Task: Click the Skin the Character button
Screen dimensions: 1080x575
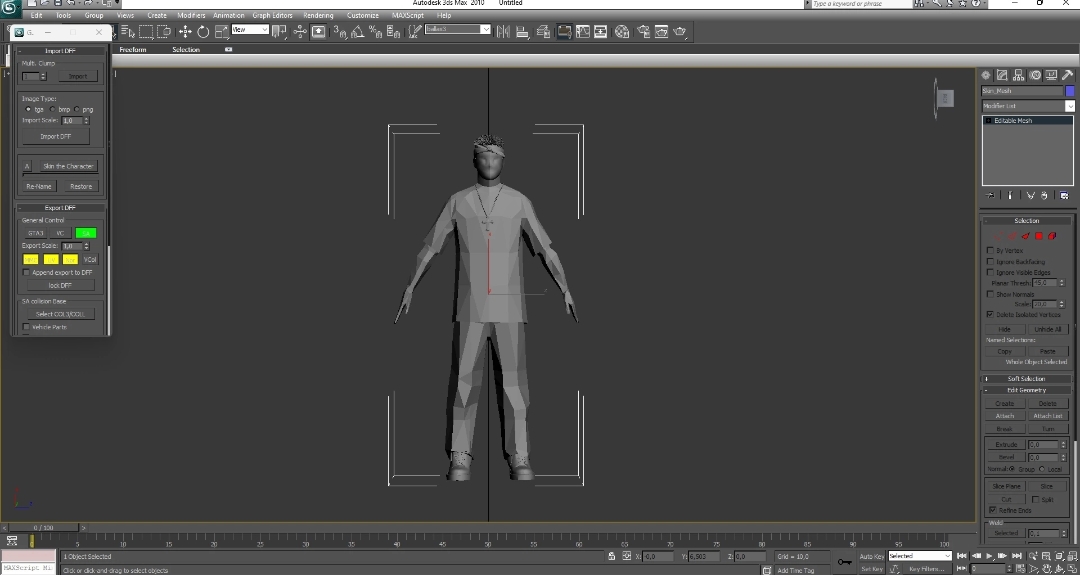Action: [68, 166]
